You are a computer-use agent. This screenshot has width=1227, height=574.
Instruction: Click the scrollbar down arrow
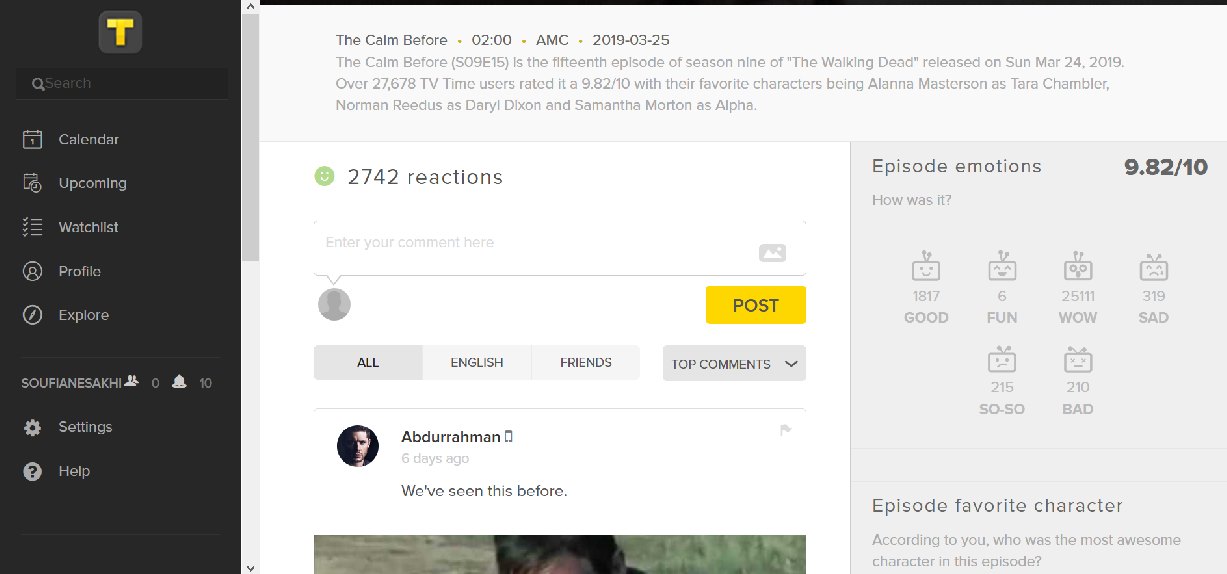point(250,567)
